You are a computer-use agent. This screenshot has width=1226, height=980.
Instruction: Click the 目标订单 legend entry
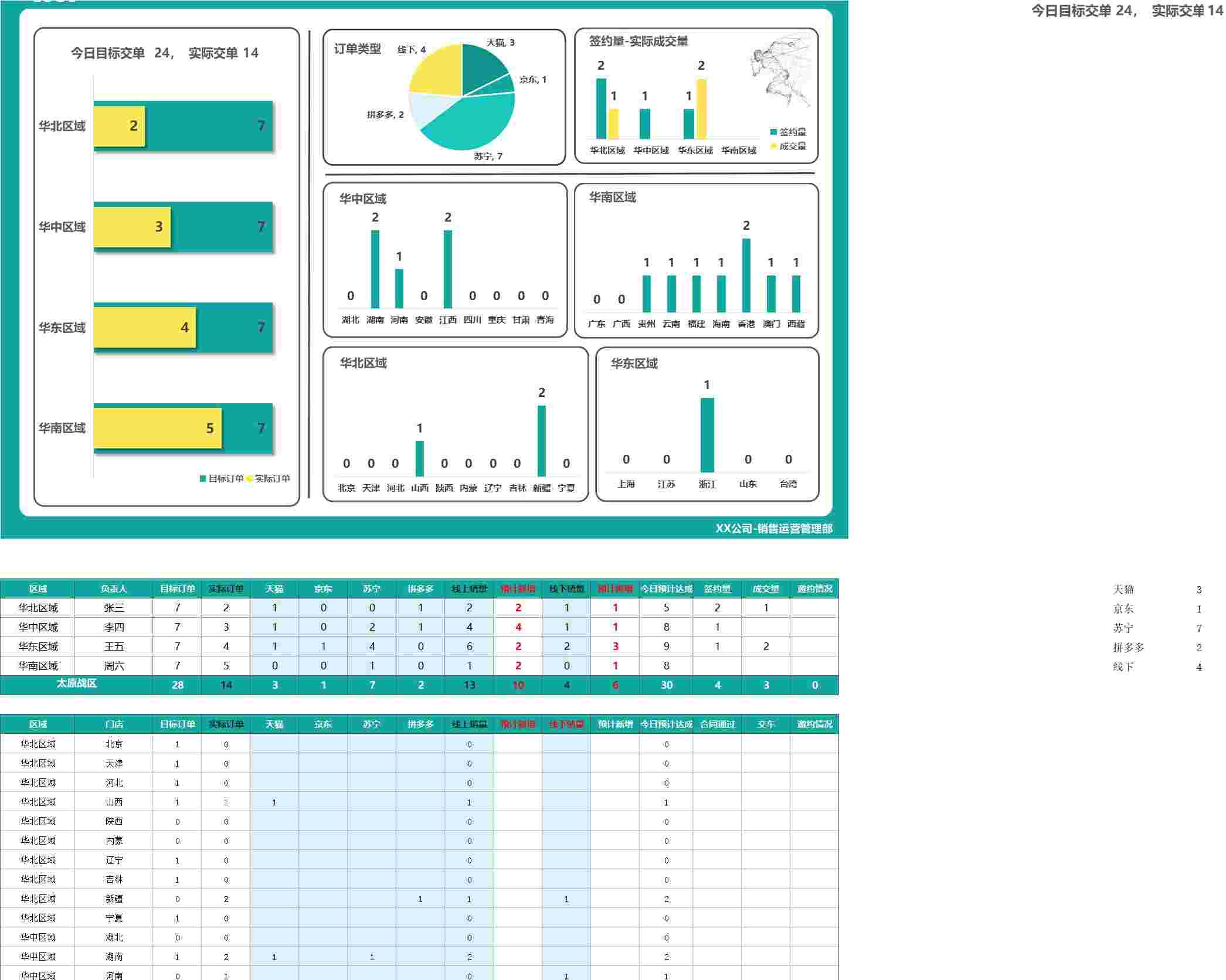click(x=222, y=478)
